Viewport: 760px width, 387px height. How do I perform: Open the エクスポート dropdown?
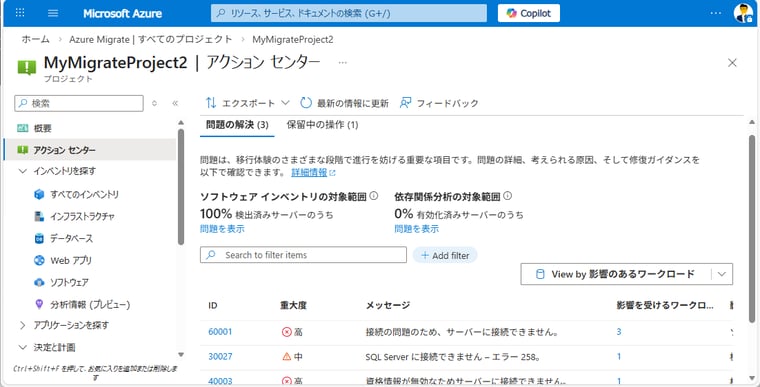coord(247,103)
